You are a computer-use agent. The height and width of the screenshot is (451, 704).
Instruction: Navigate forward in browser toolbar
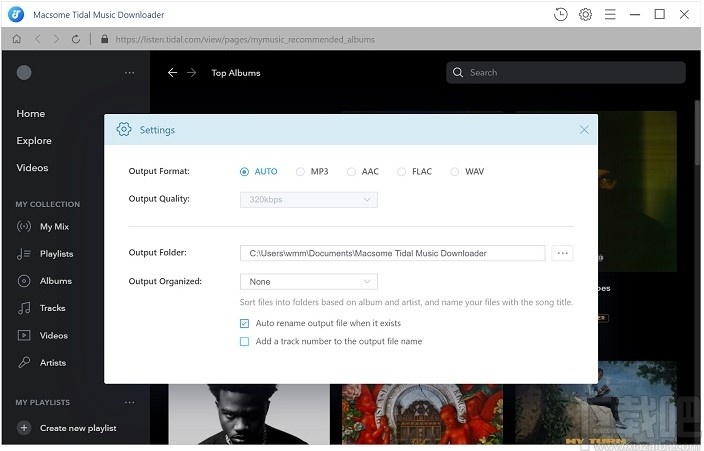pyautogui.click(x=56, y=39)
